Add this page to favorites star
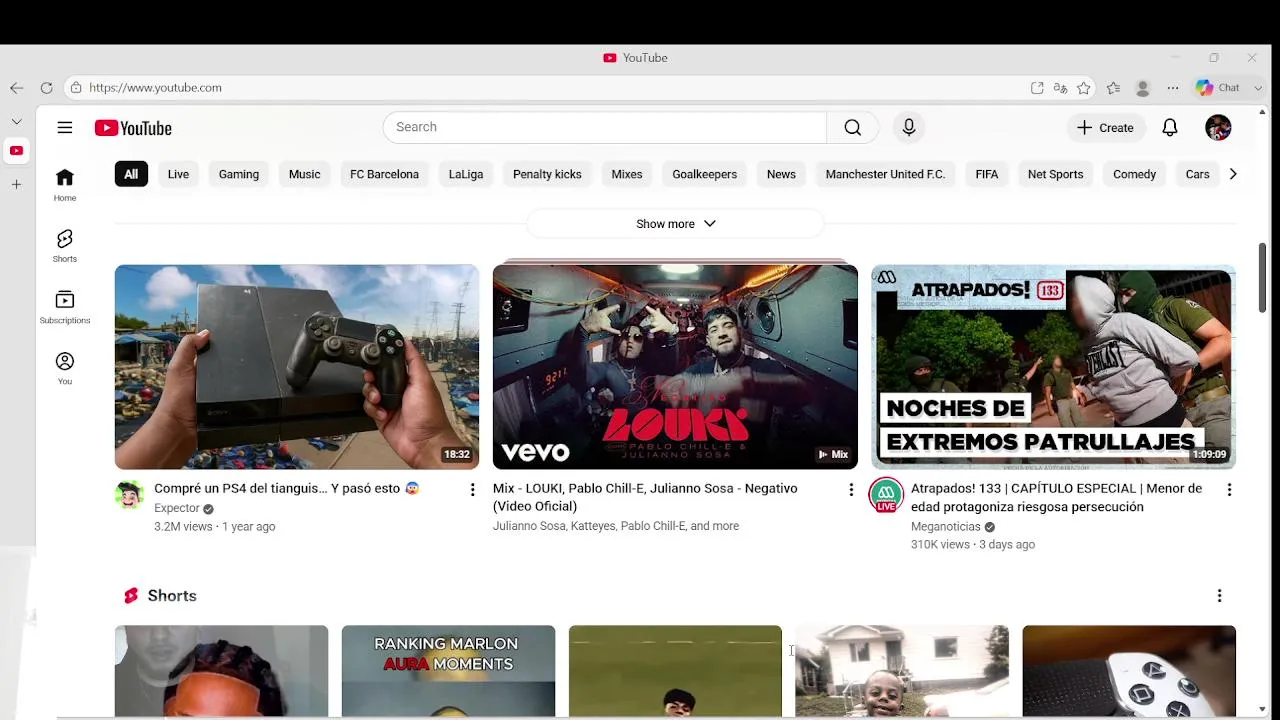The height and width of the screenshot is (720, 1280). point(1084,88)
